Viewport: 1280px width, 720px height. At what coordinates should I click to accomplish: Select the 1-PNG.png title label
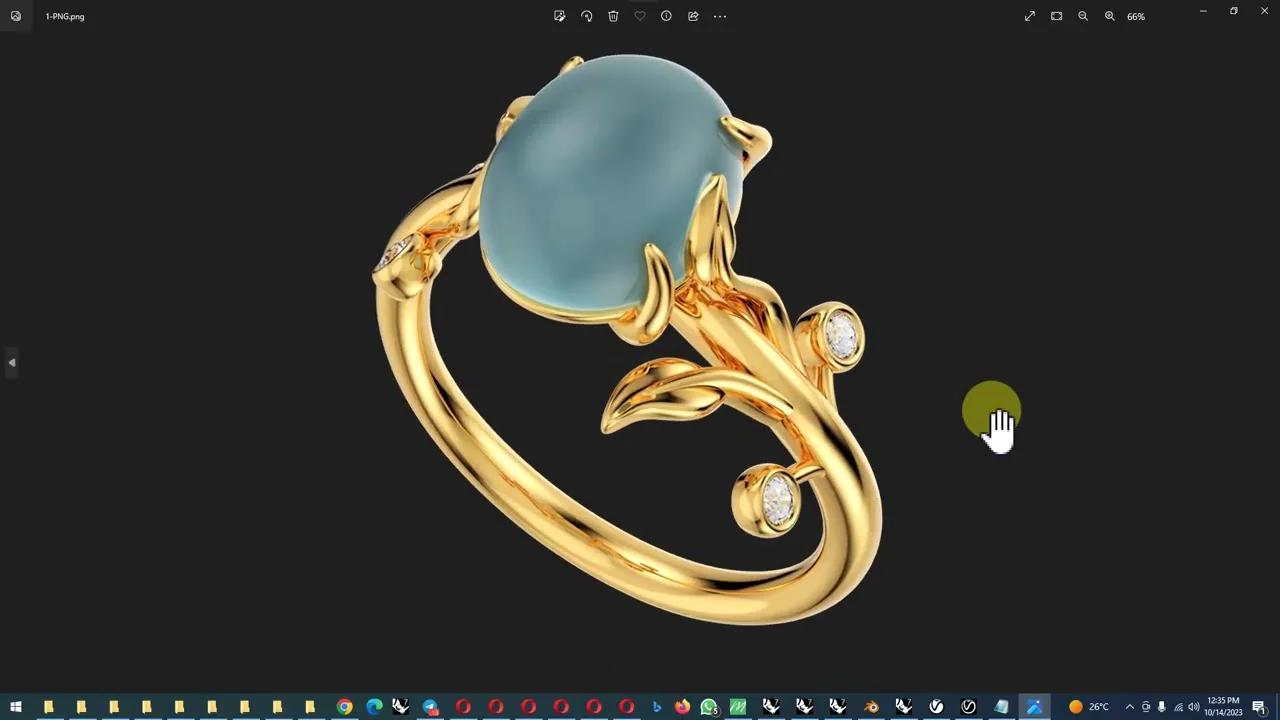[64, 16]
